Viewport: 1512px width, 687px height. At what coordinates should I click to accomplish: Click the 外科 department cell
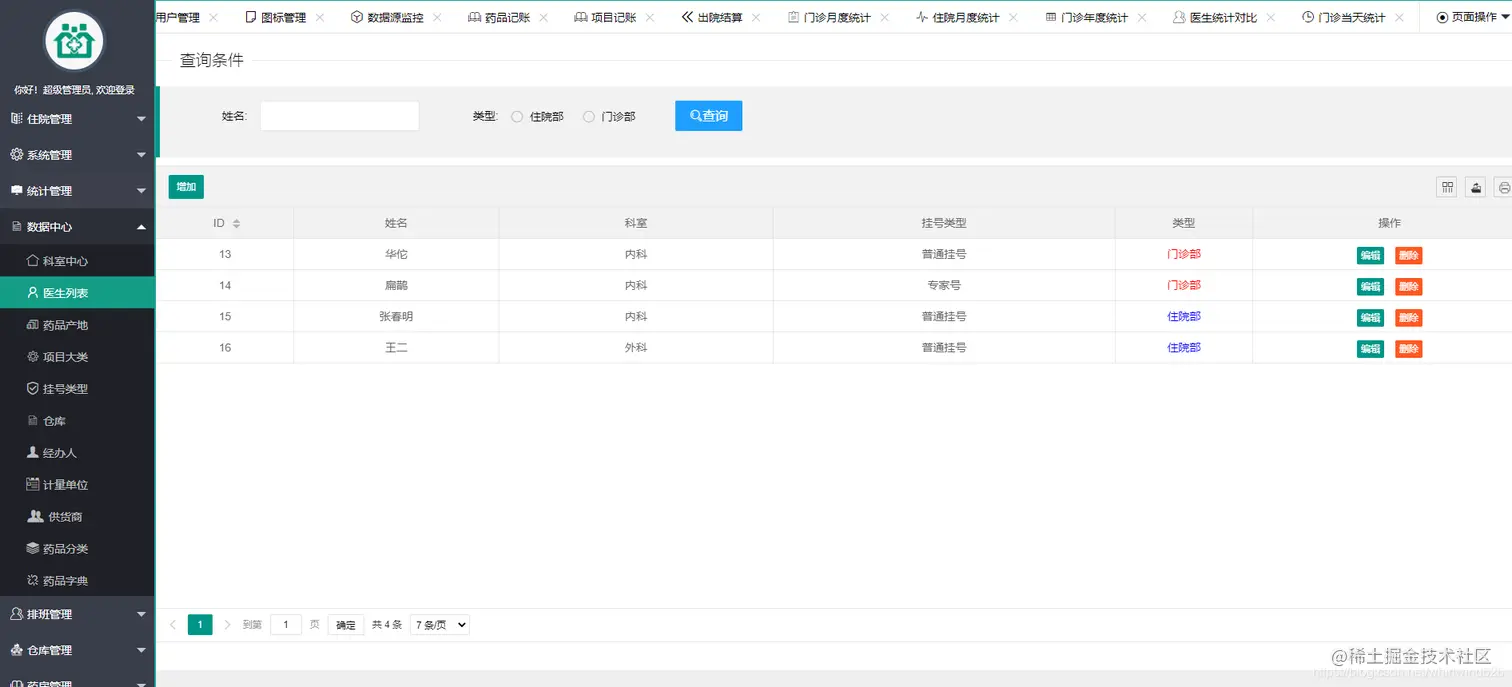click(x=636, y=348)
